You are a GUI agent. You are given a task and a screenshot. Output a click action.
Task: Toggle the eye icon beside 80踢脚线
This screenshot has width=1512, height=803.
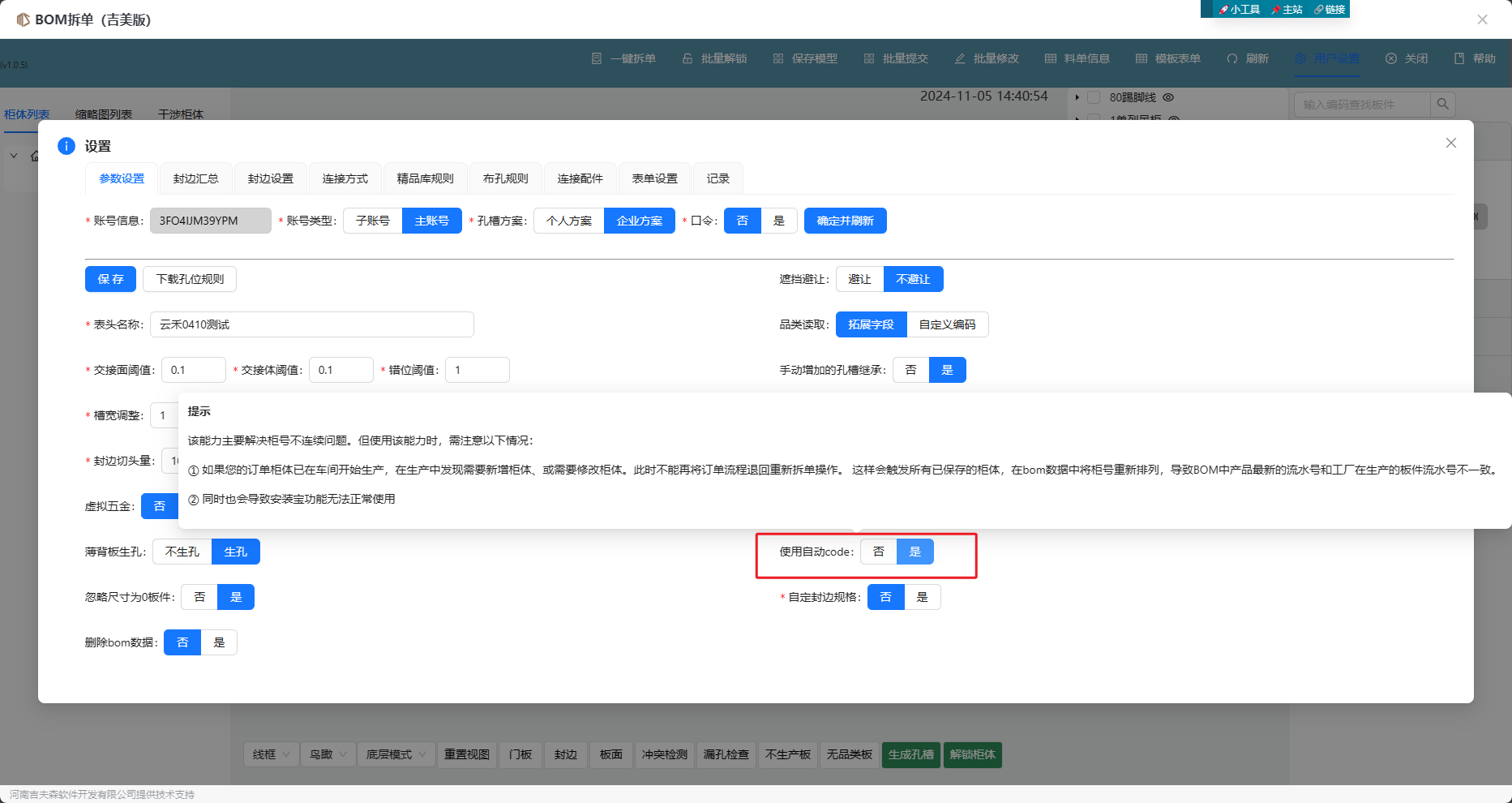(1168, 97)
